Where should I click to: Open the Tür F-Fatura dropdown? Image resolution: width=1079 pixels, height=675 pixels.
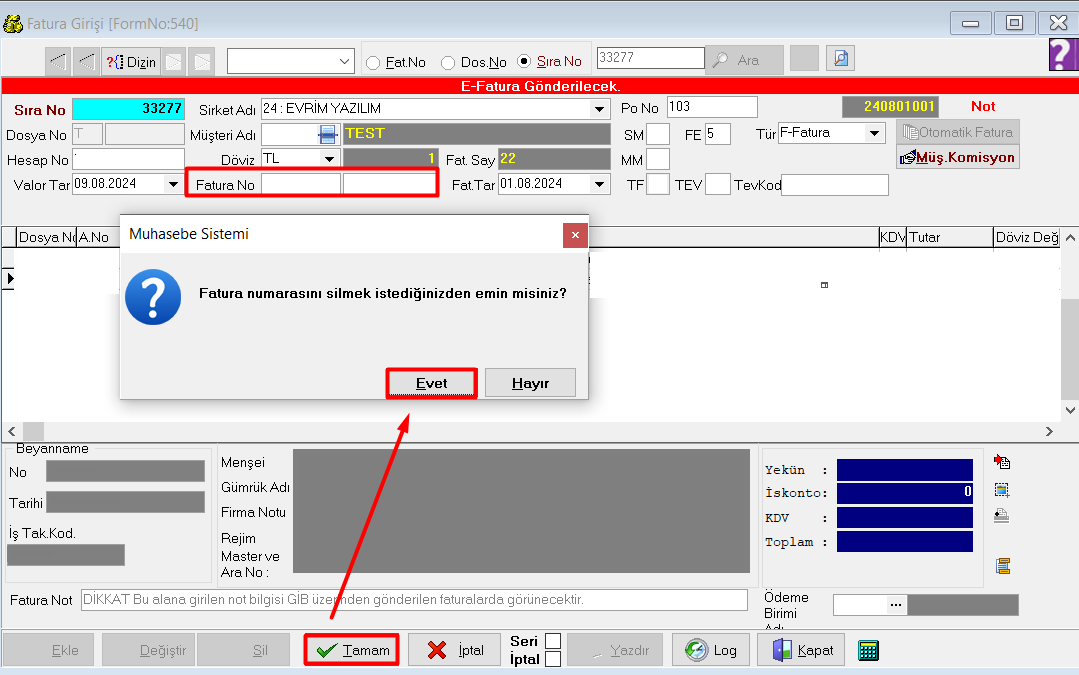coord(875,133)
